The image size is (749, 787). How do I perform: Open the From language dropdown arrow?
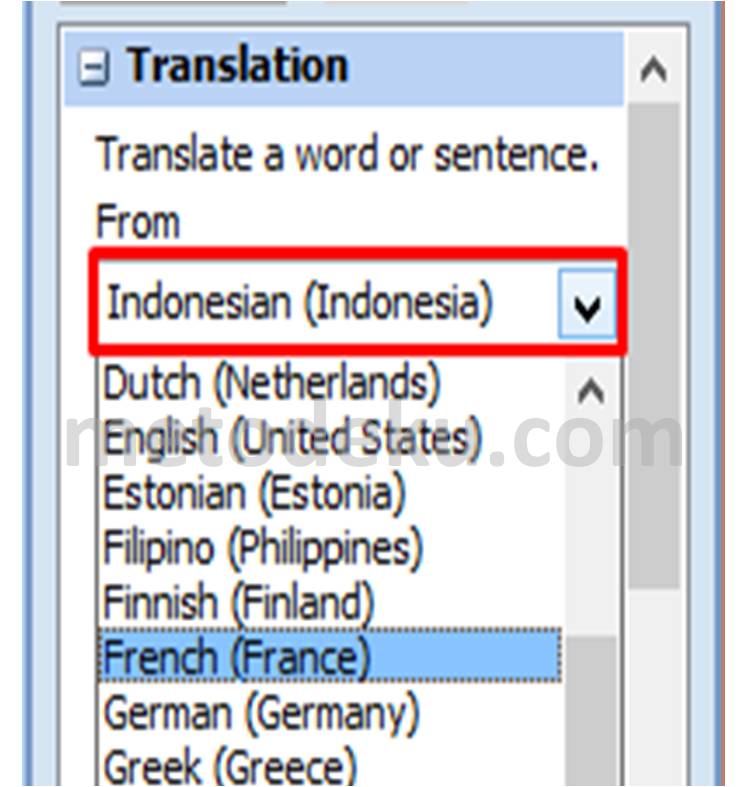(586, 304)
